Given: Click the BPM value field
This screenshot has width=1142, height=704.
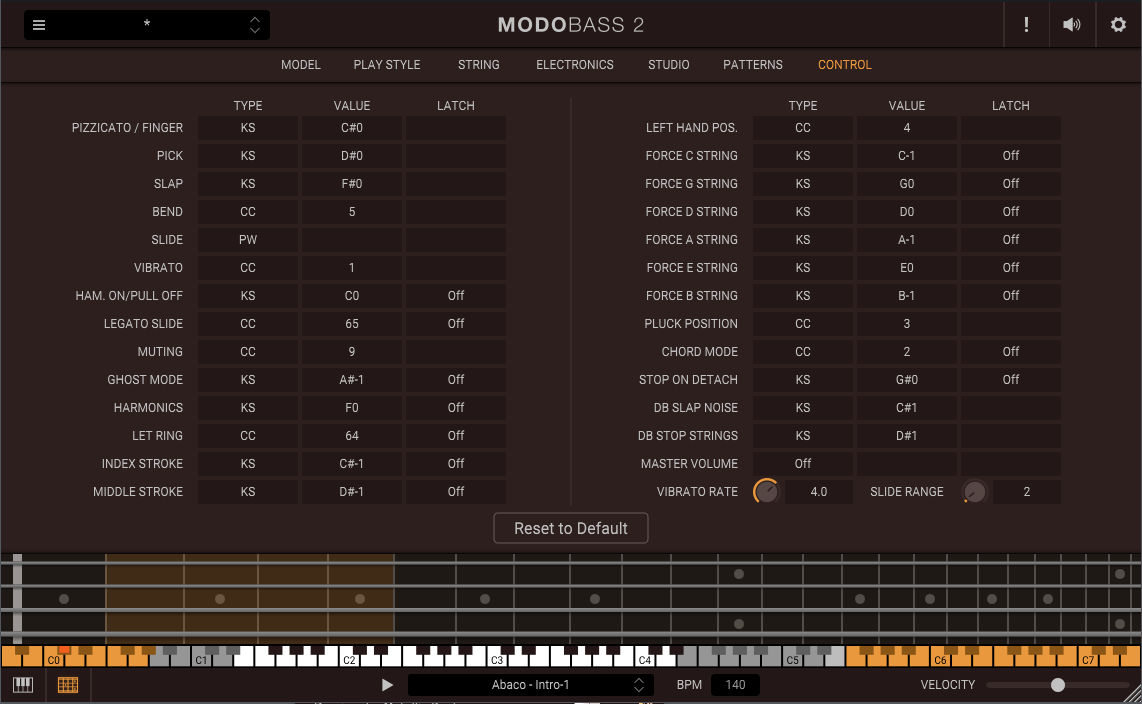Looking at the screenshot, I should point(735,685).
